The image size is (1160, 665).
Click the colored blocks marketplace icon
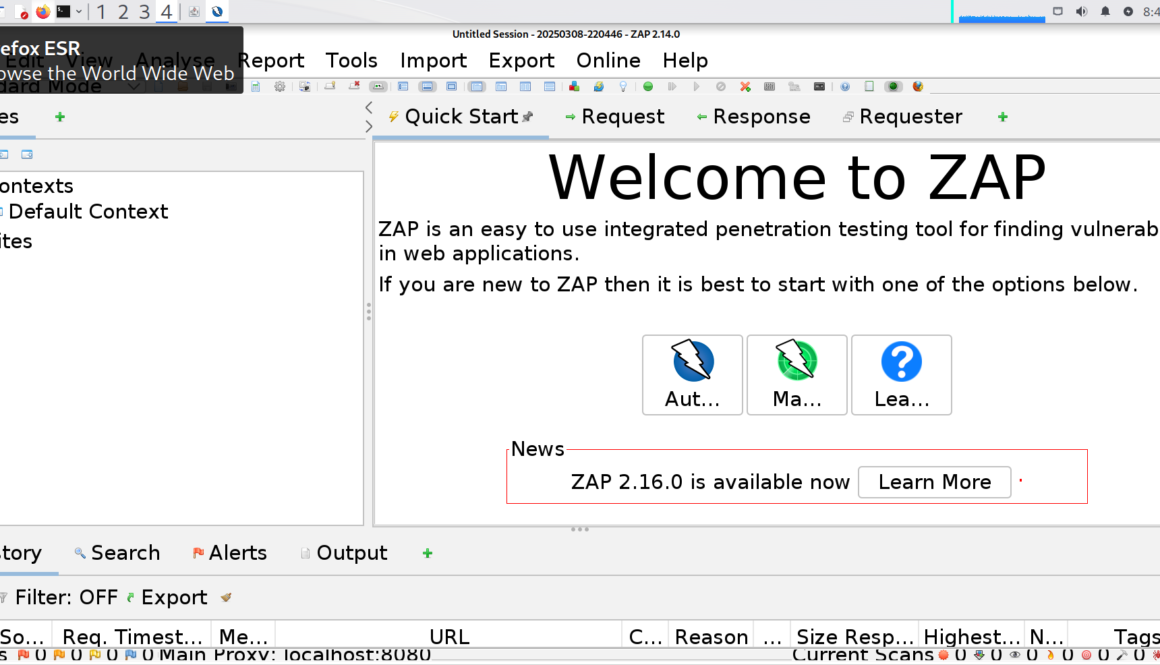coord(574,87)
